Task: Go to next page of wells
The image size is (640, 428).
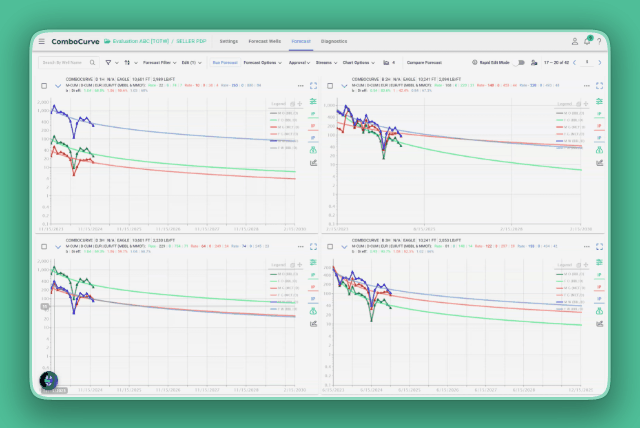Action: pos(600,62)
